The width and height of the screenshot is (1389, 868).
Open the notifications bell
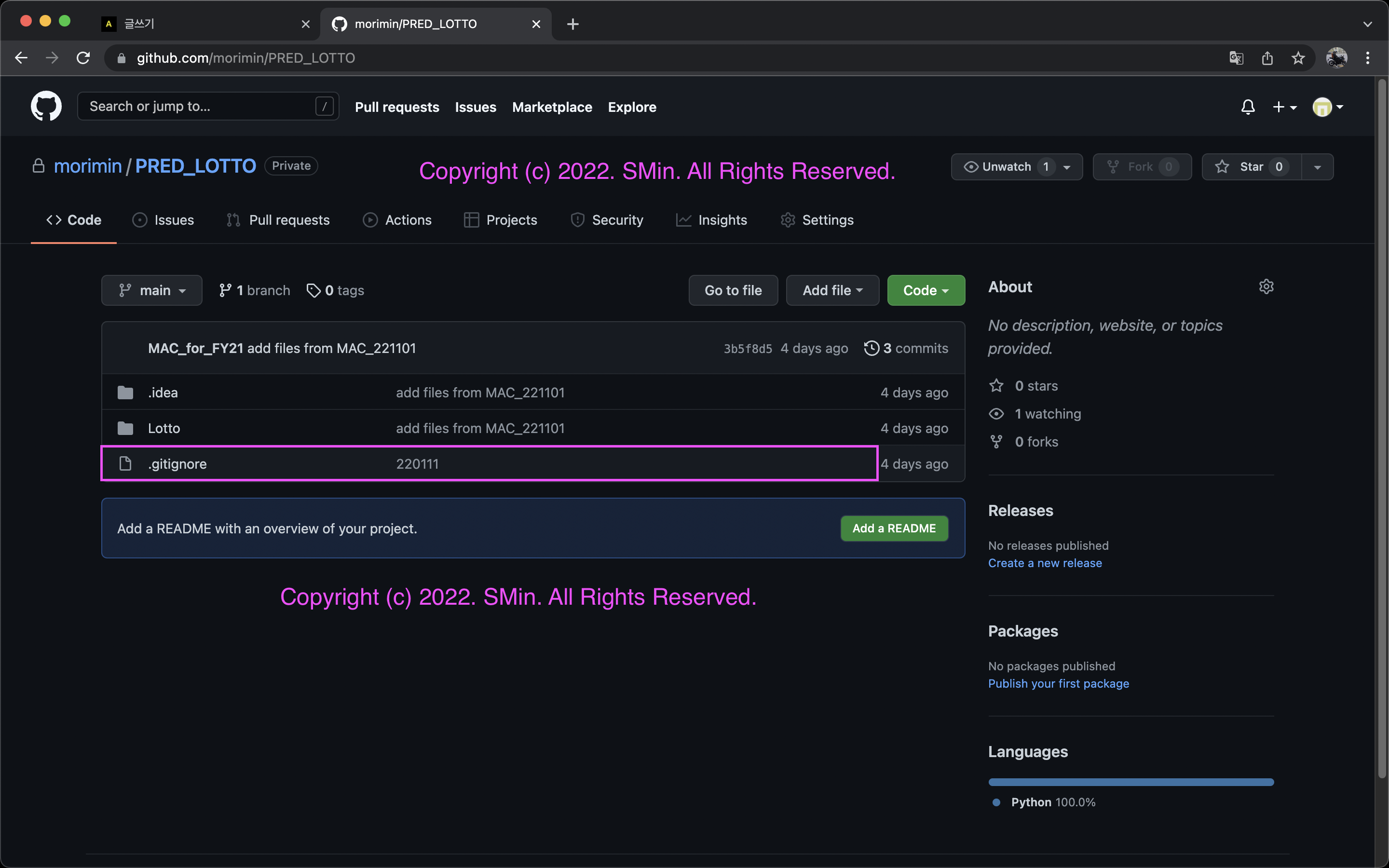[1248, 107]
